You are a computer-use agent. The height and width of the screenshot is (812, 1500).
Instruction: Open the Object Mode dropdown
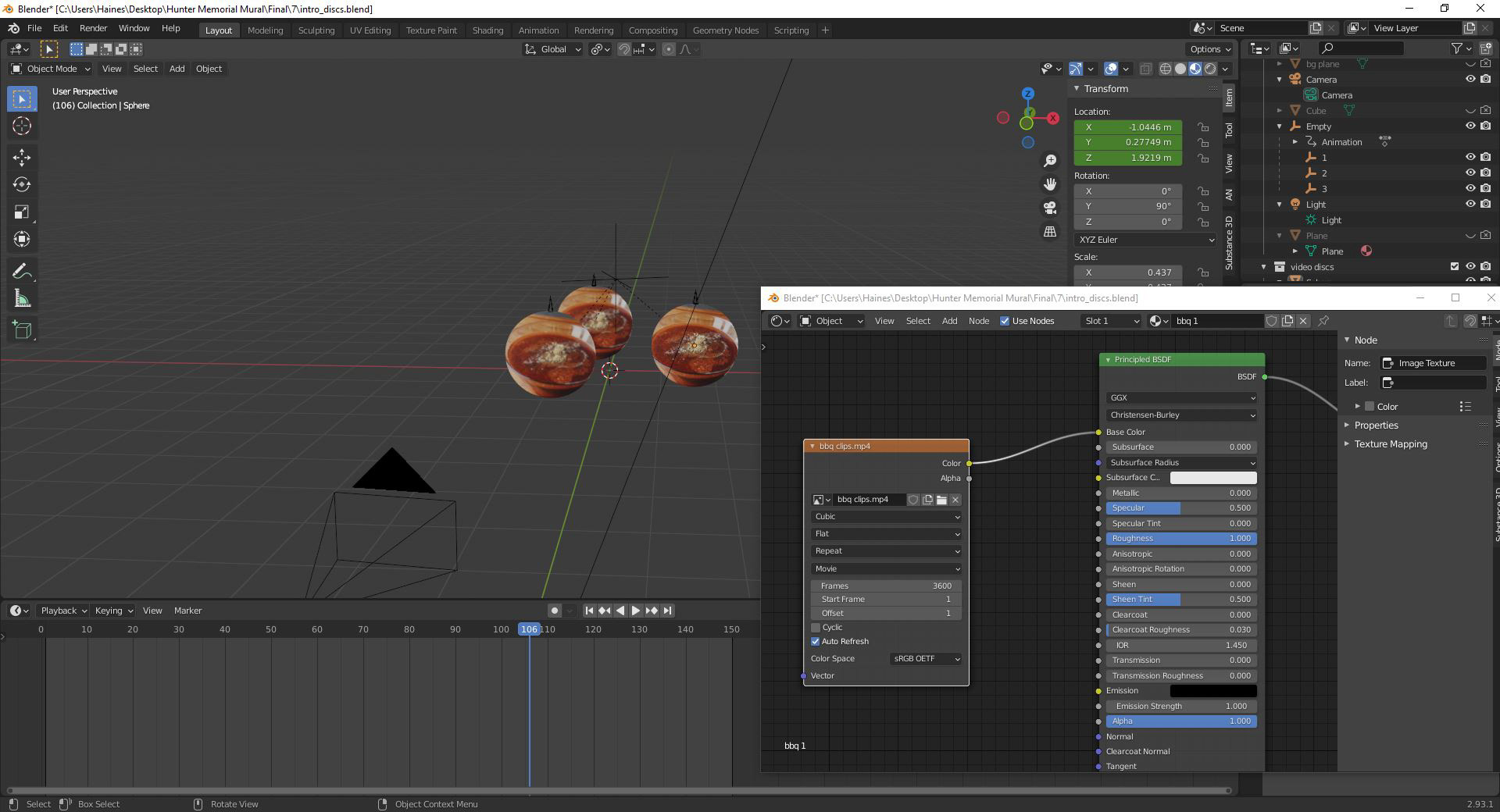click(x=51, y=69)
